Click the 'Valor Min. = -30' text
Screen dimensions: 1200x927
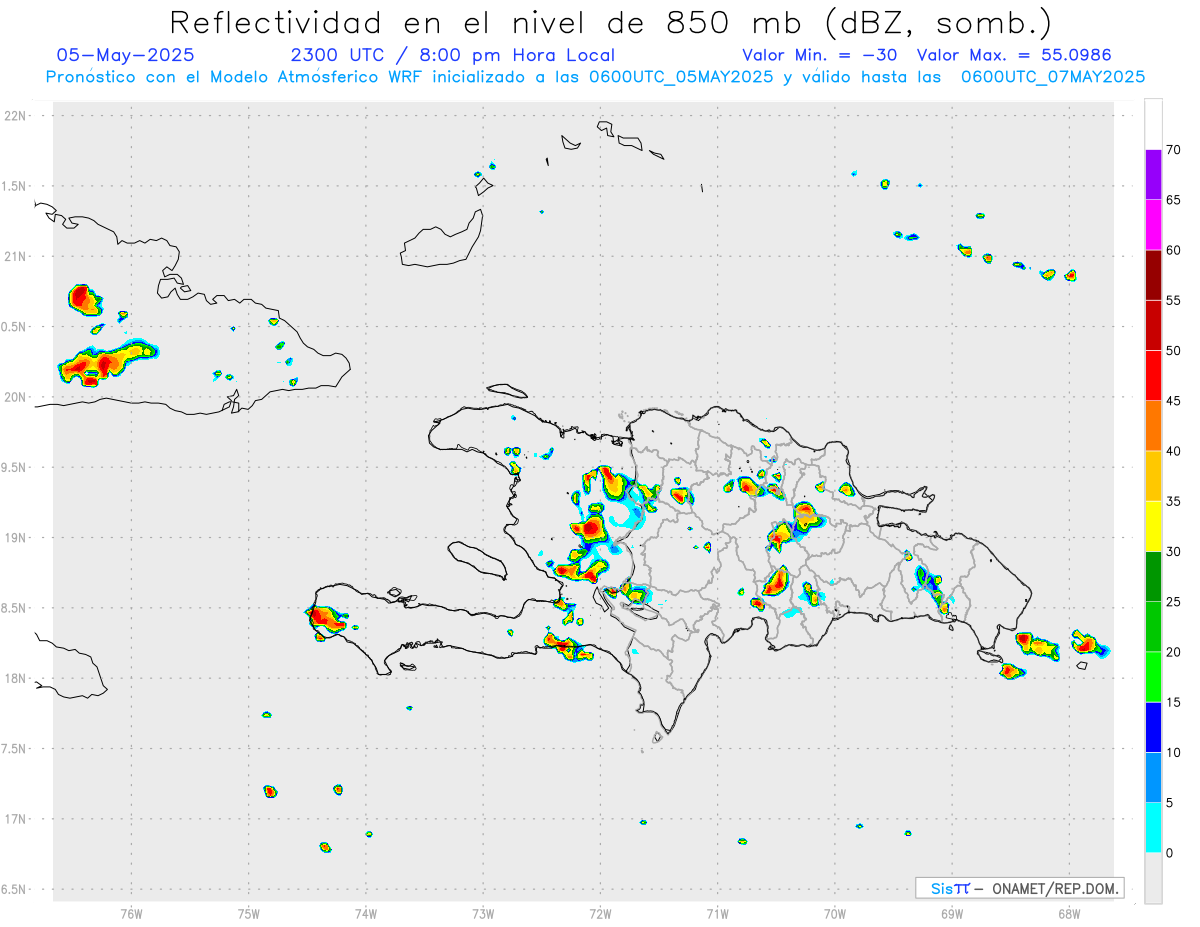tap(819, 55)
